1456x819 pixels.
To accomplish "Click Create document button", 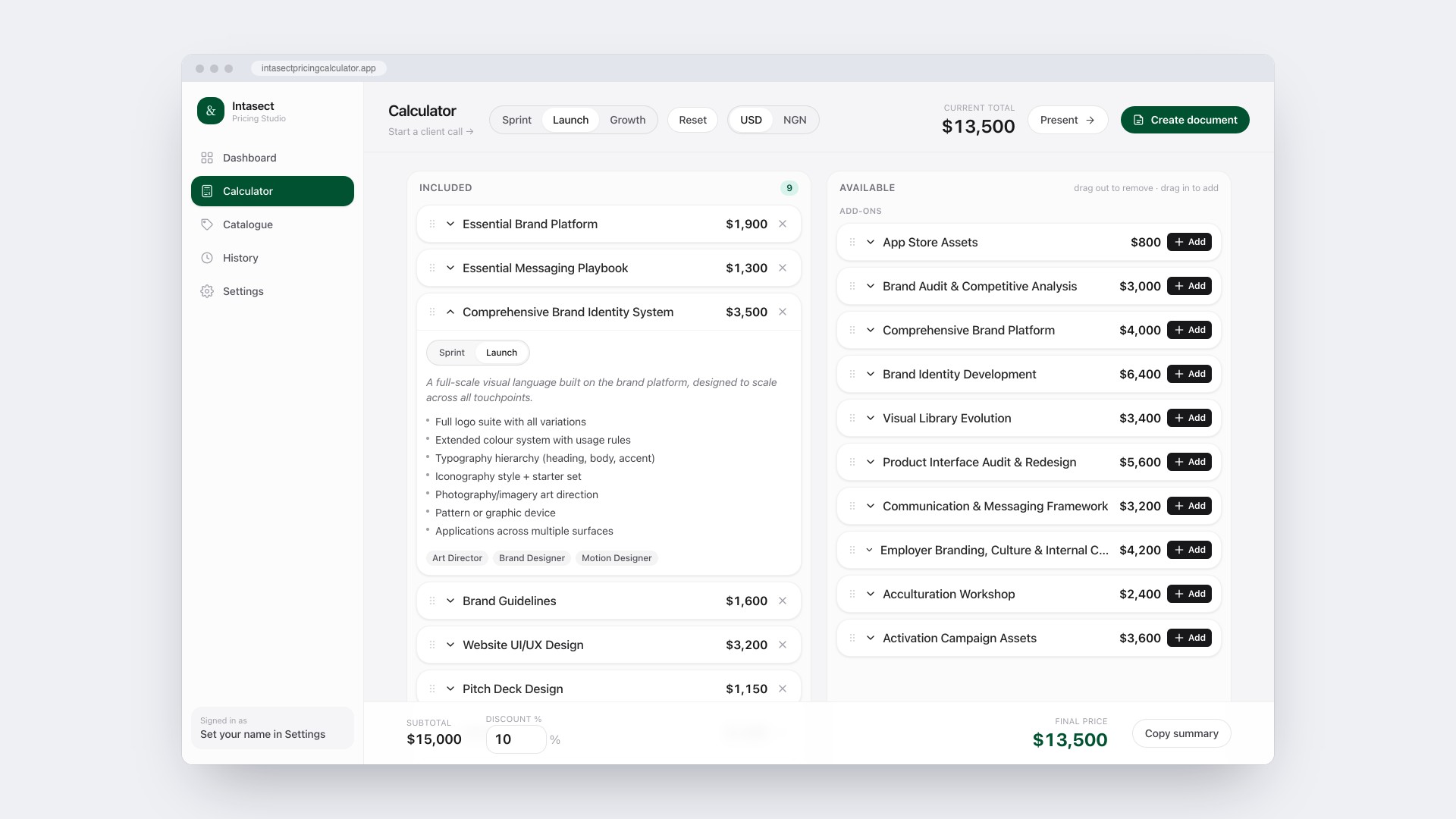I will 1185,120.
